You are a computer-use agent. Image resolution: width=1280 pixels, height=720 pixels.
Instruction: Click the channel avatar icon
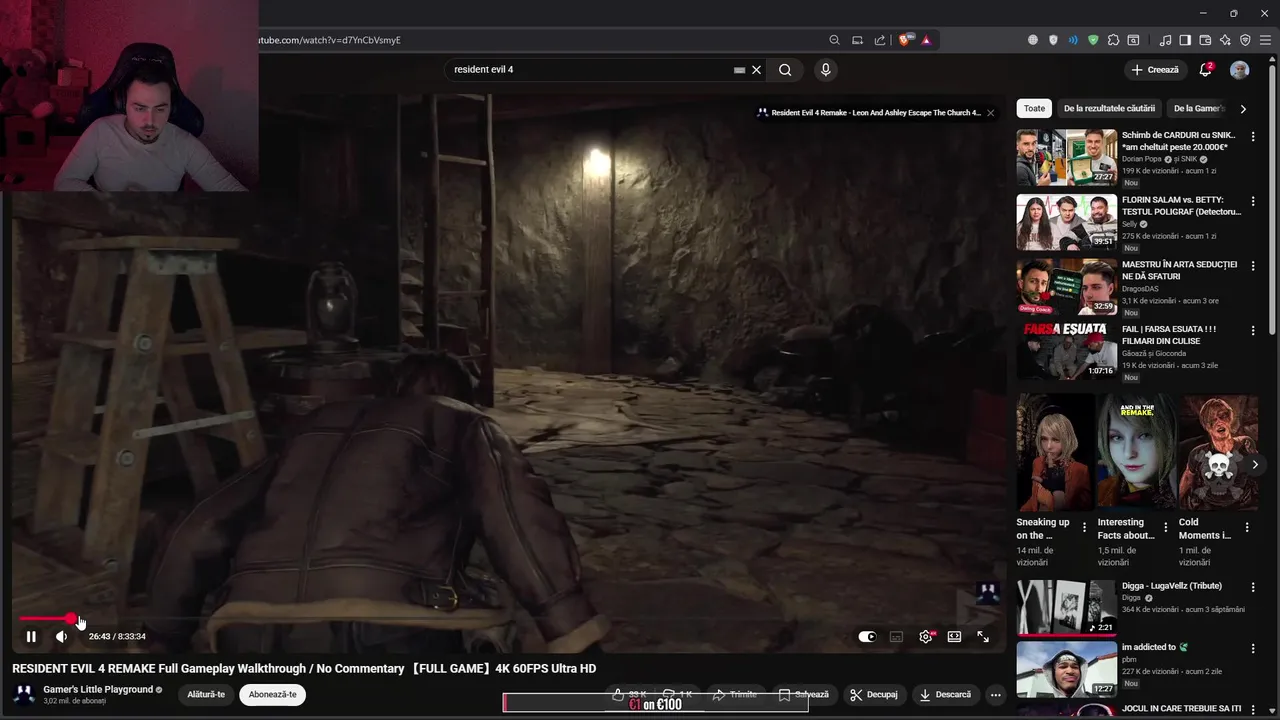(24, 695)
